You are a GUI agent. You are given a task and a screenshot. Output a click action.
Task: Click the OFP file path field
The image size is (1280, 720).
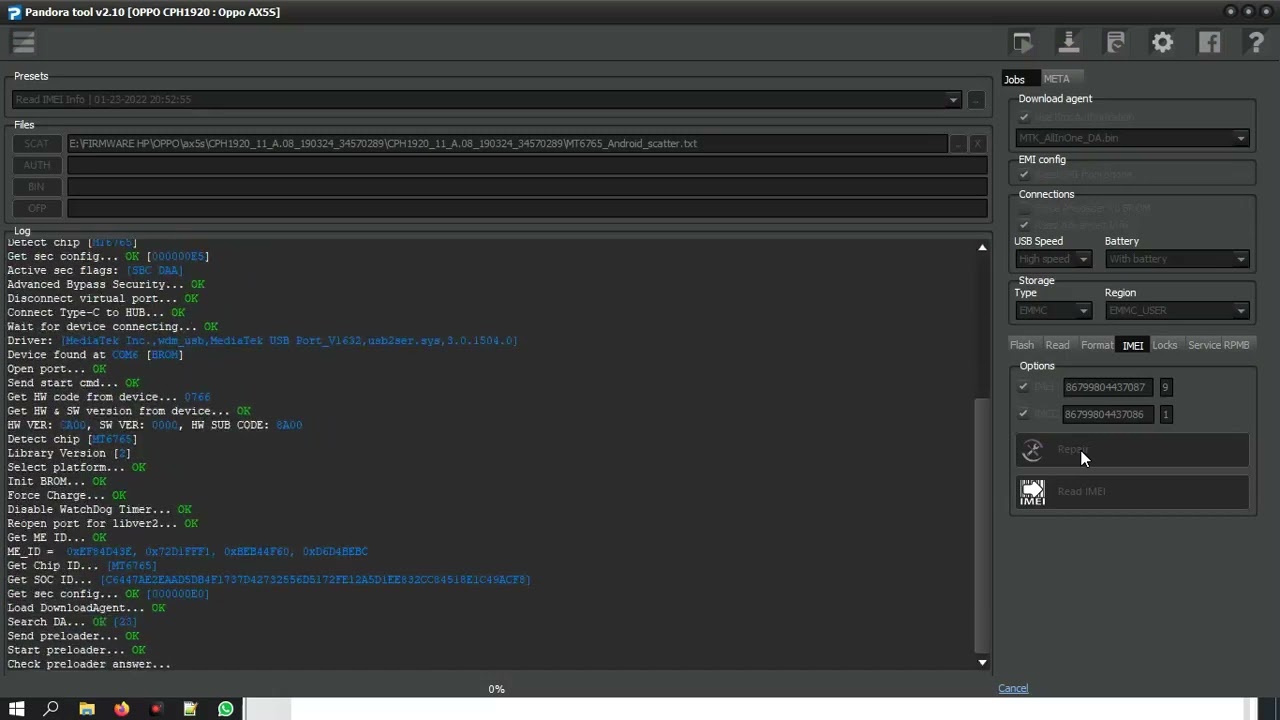coord(526,208)
